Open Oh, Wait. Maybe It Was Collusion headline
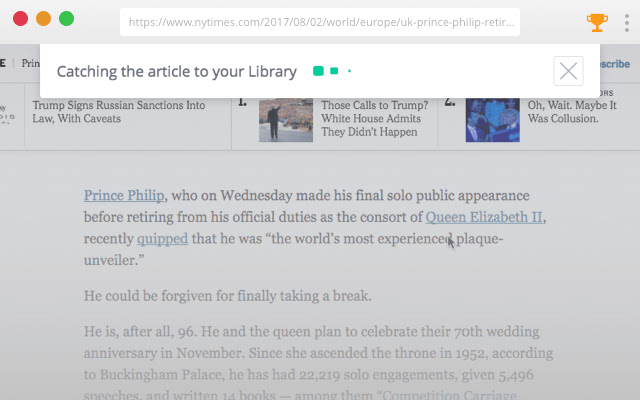This screenshot has width=640, height=400. point(572,112)
